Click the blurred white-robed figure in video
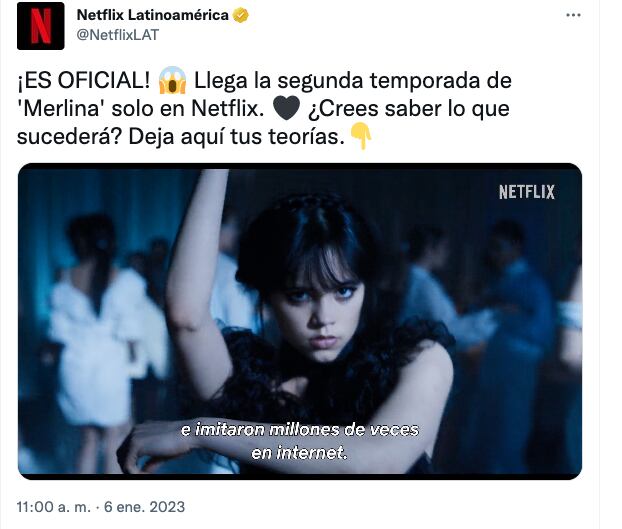 [x=101, y=325]
